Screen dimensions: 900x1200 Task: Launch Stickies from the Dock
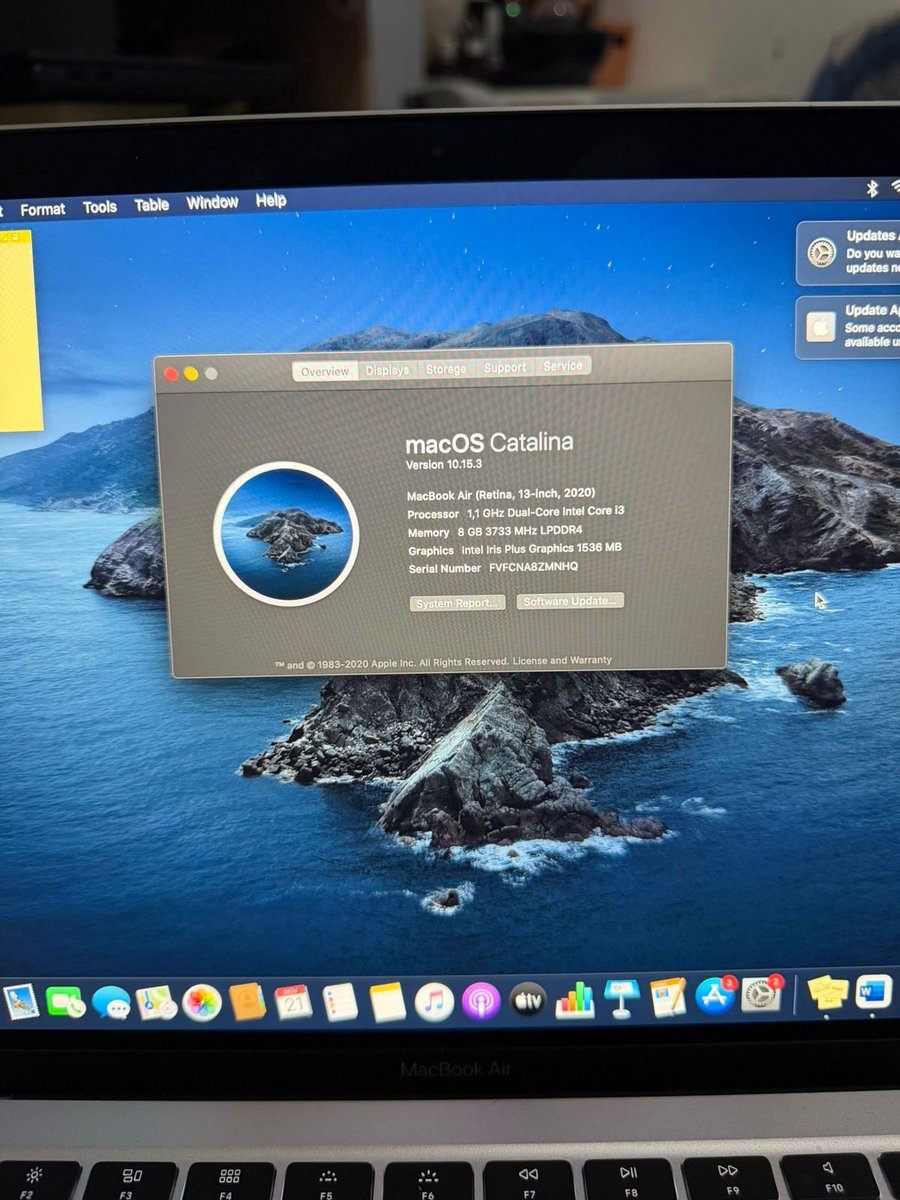pyautogui.click(x=828, y=992)
